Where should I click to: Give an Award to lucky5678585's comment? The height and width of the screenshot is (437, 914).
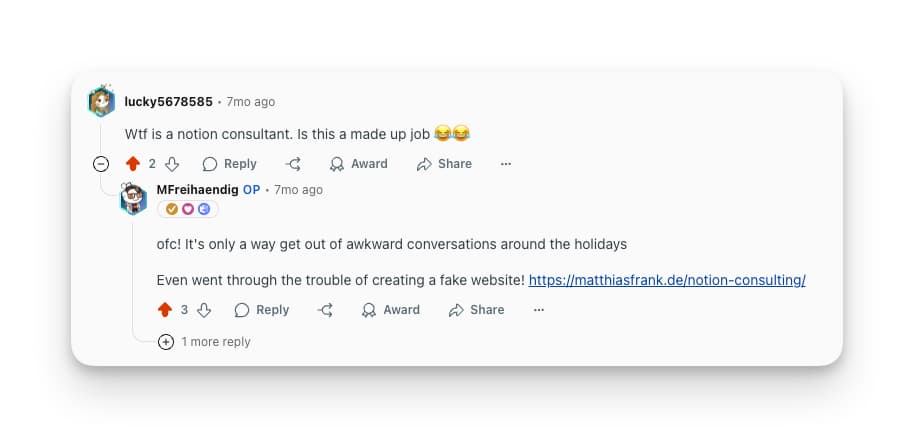359,164
